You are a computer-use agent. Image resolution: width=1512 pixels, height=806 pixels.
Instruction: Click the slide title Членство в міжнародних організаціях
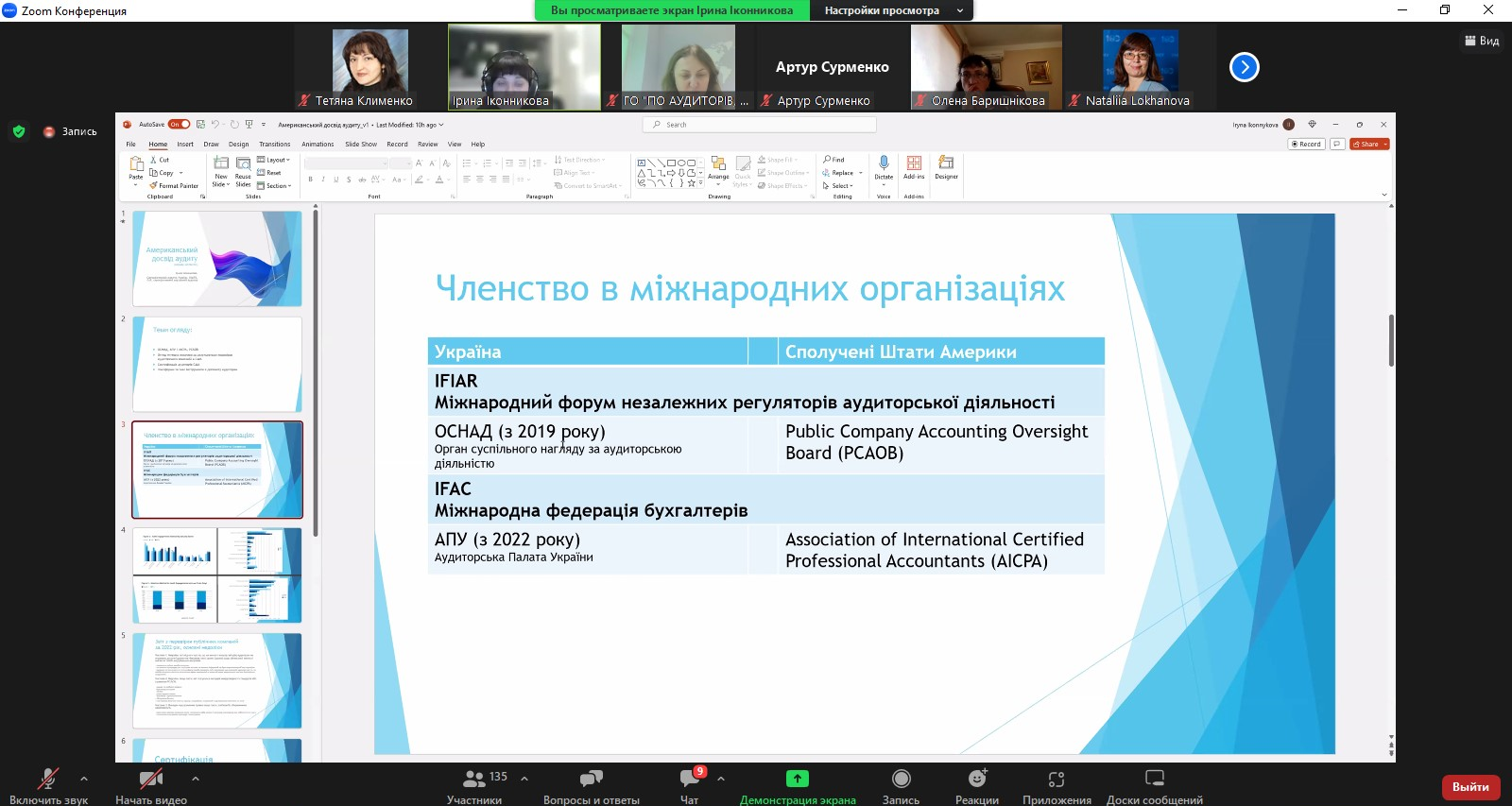tap(750, 289)
